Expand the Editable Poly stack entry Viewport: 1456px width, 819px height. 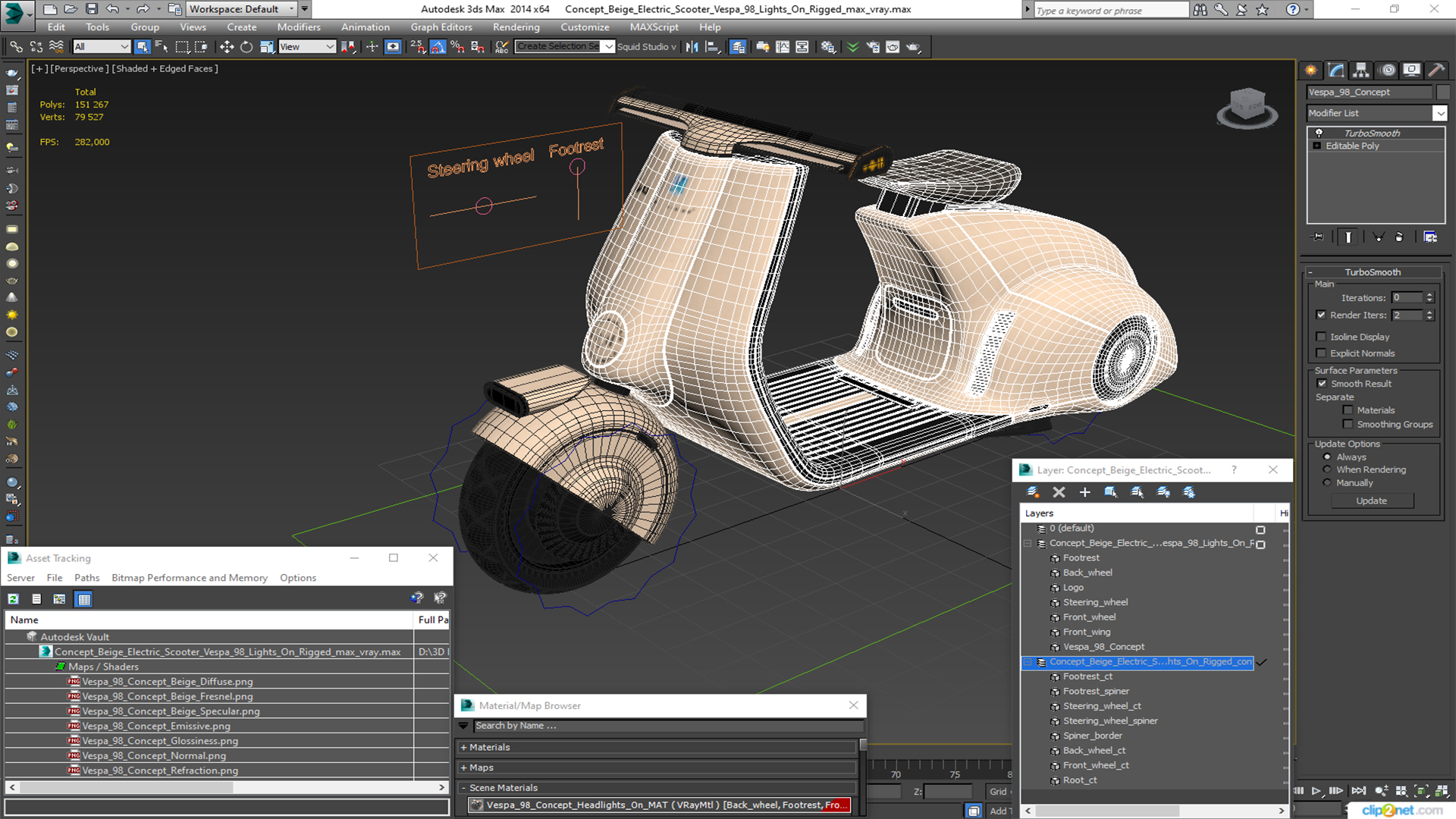tap(1317, 146)
